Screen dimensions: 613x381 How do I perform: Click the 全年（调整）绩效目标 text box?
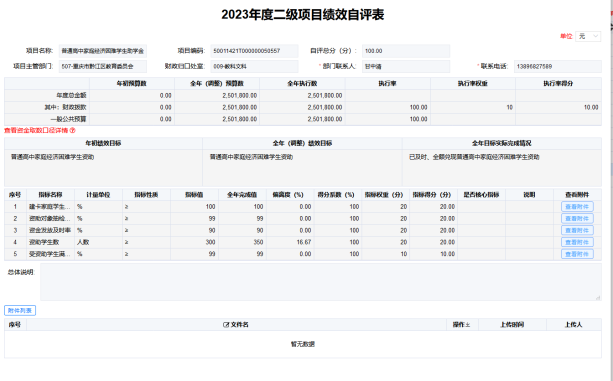tap(302, 168)
